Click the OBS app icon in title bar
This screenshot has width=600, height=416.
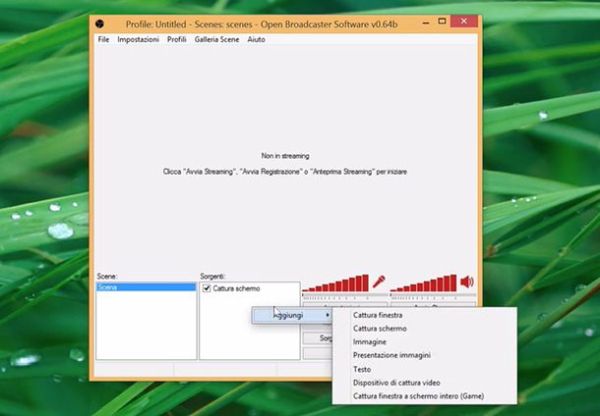[98, 23]
